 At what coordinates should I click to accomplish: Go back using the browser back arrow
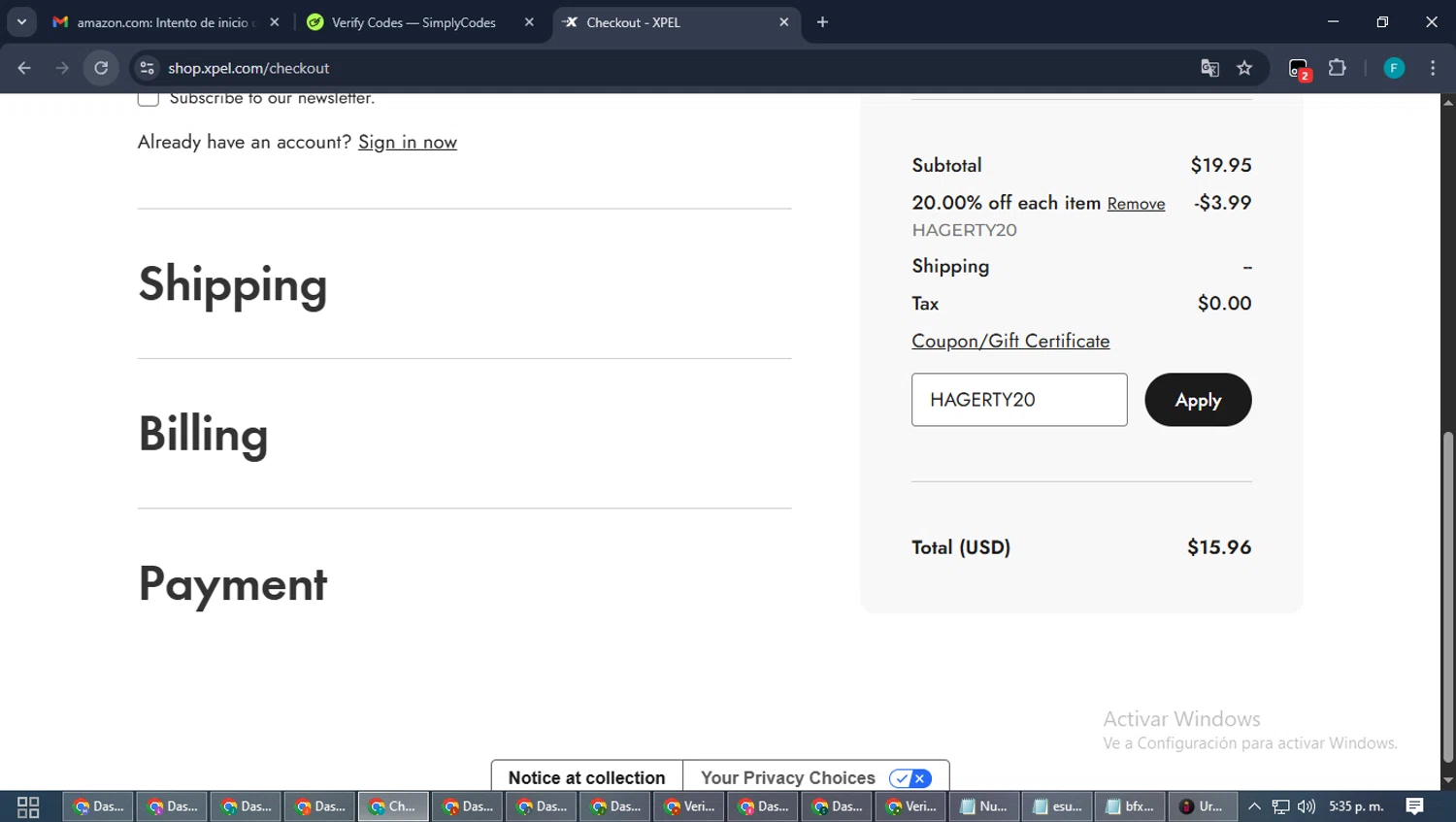pyautogui.click(x=24, y=68)
